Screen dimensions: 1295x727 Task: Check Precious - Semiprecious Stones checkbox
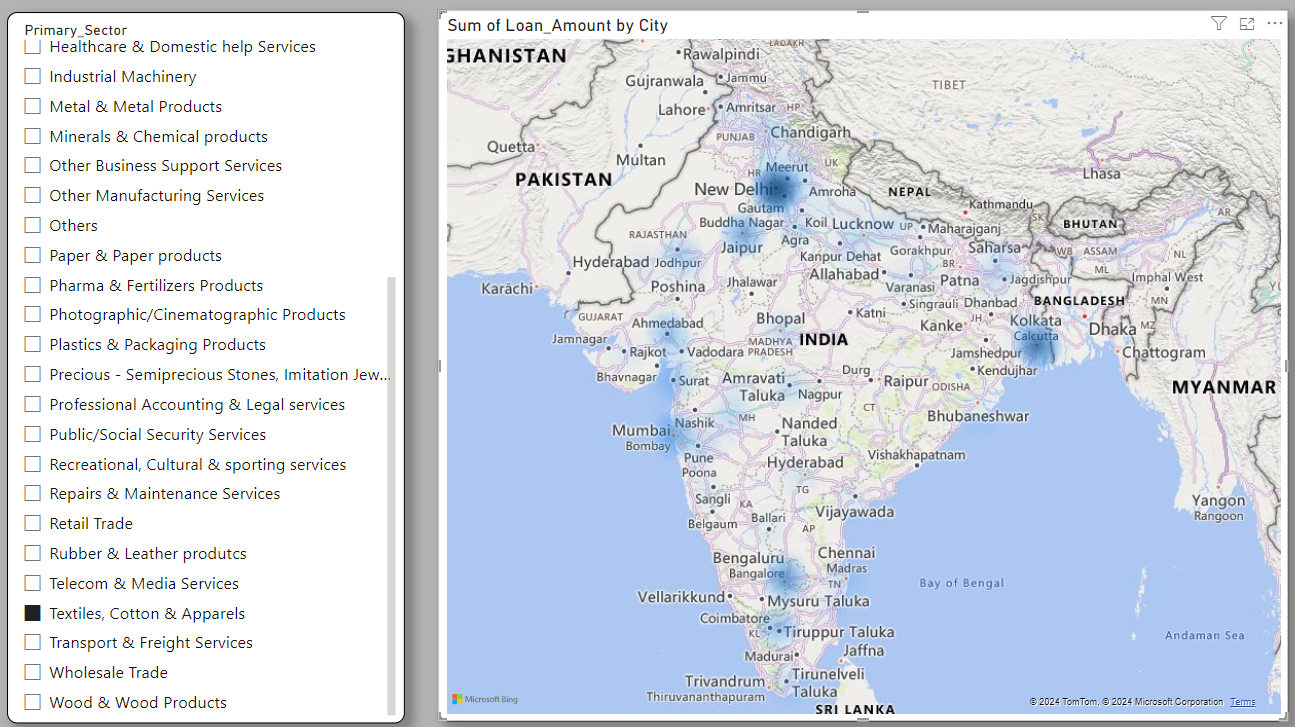click(33, 374)
